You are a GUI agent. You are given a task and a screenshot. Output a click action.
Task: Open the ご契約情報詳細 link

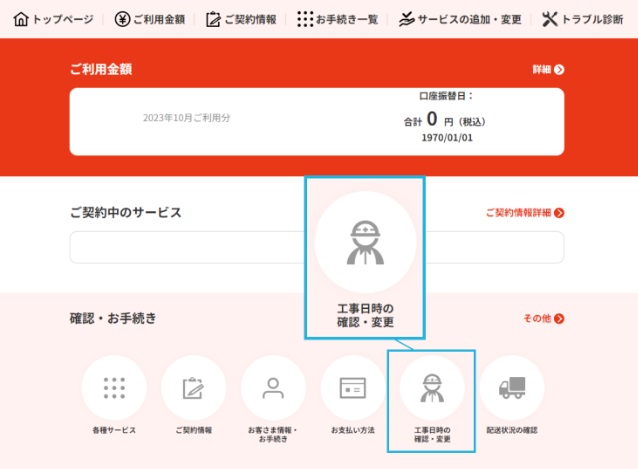click(525, 213)
